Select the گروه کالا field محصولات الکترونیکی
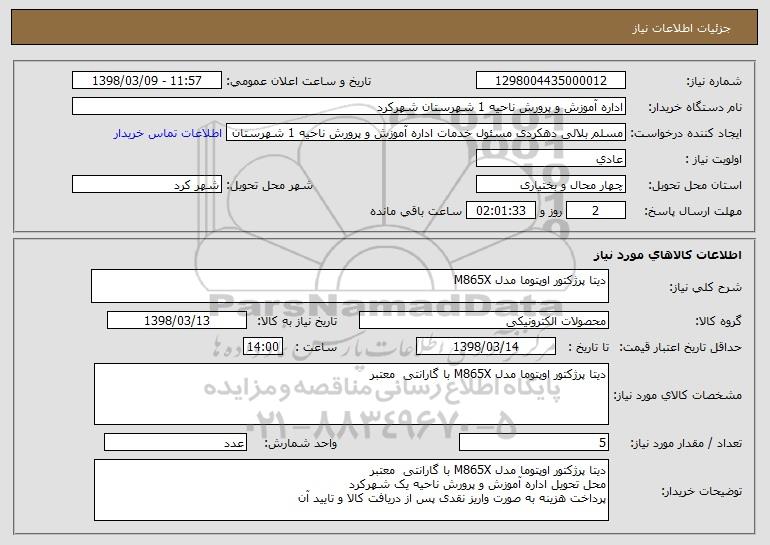 click(x=484, y=321)
